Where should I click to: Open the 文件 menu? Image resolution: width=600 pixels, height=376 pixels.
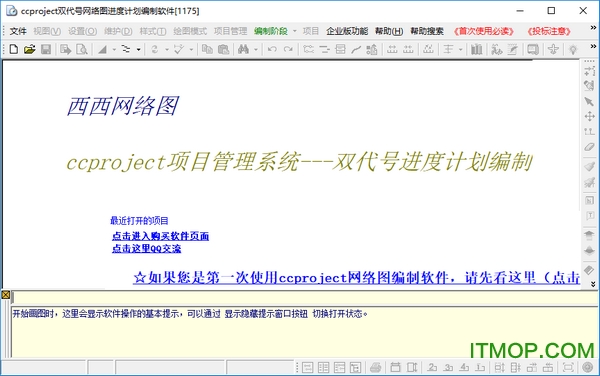pyautogui.click(x=18, y=31)
